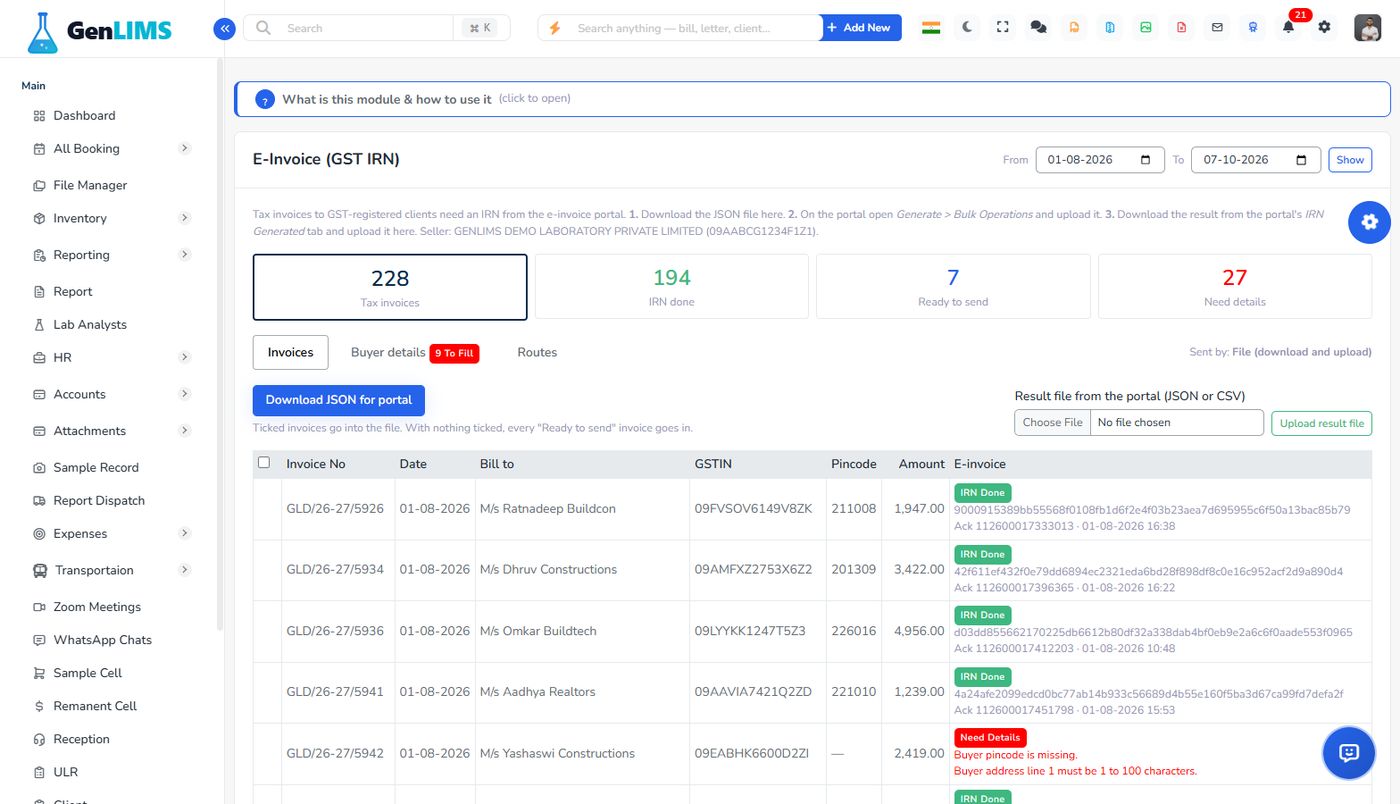Focus the 'Search anything' global search field

click(x=680, y=28)
